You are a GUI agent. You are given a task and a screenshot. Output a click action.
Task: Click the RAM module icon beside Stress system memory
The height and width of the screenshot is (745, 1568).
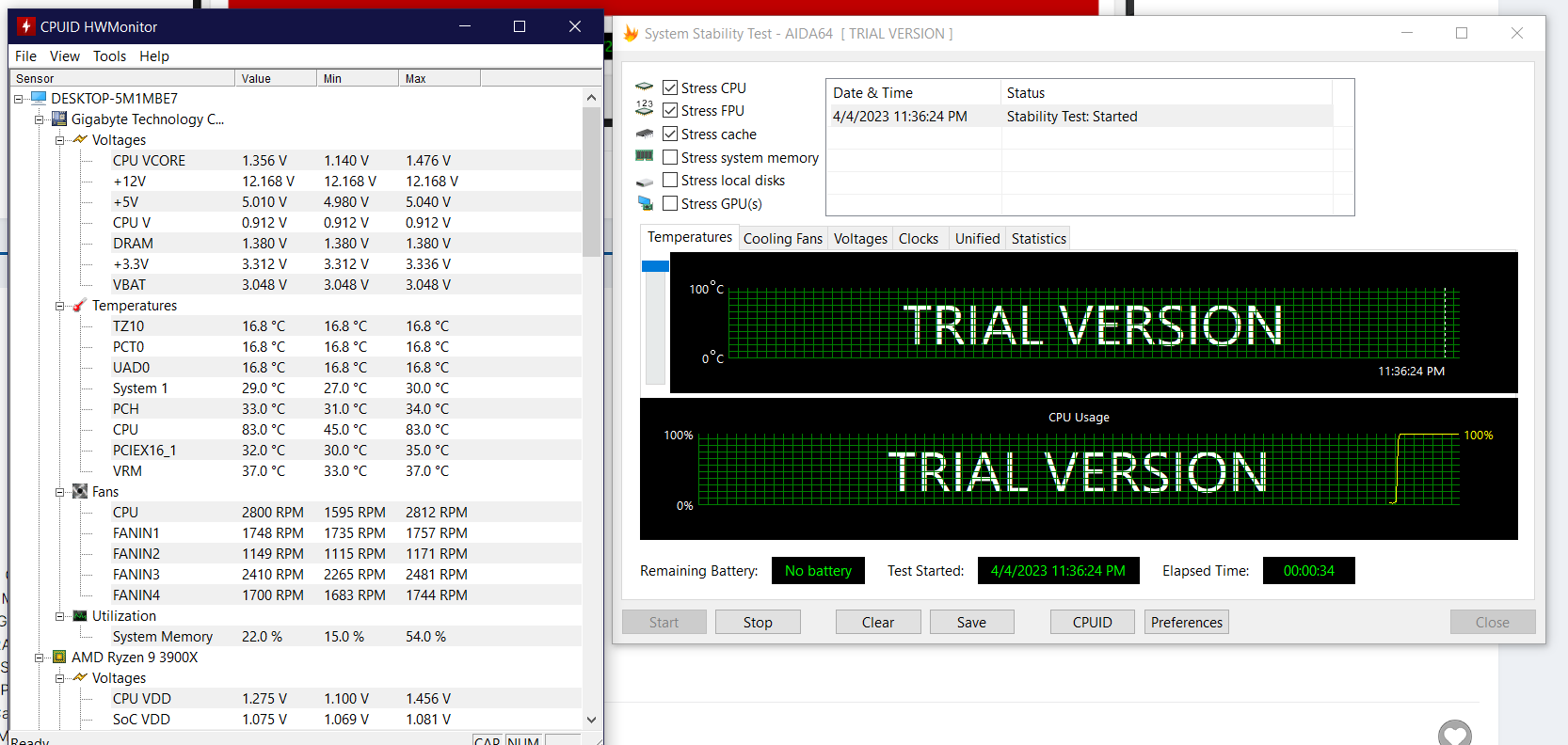(x=645, y=156)
